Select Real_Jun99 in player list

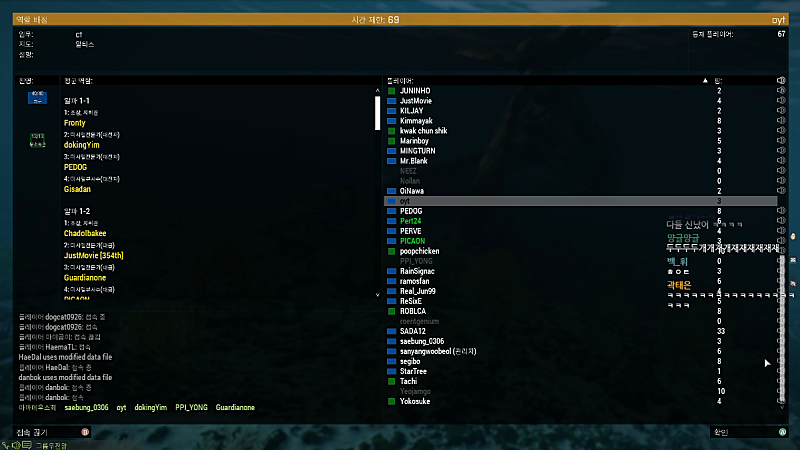418,291
